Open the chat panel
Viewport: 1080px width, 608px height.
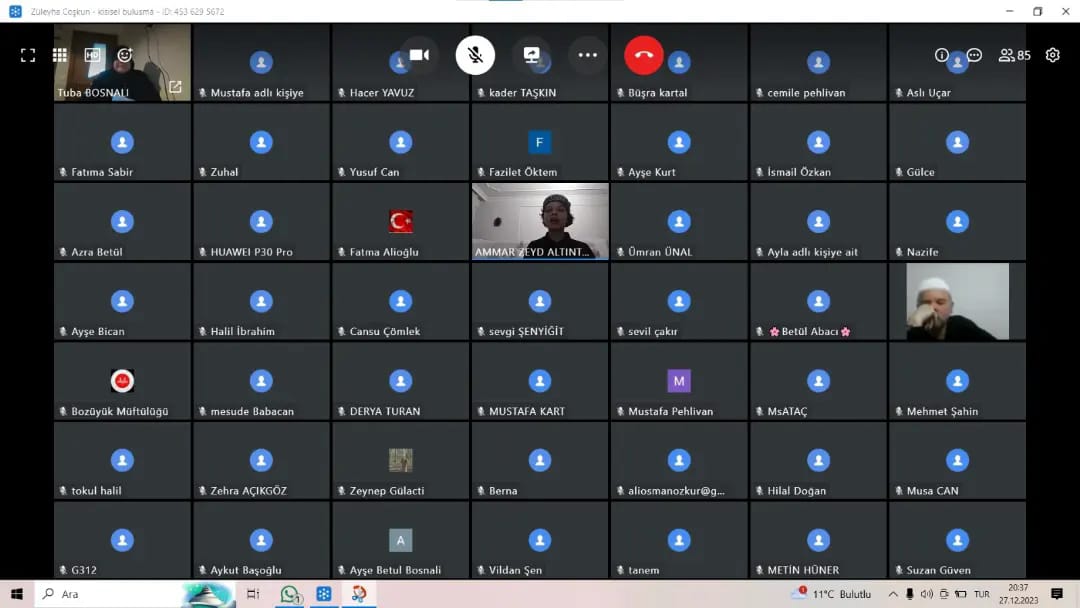[x=974, y=56]
